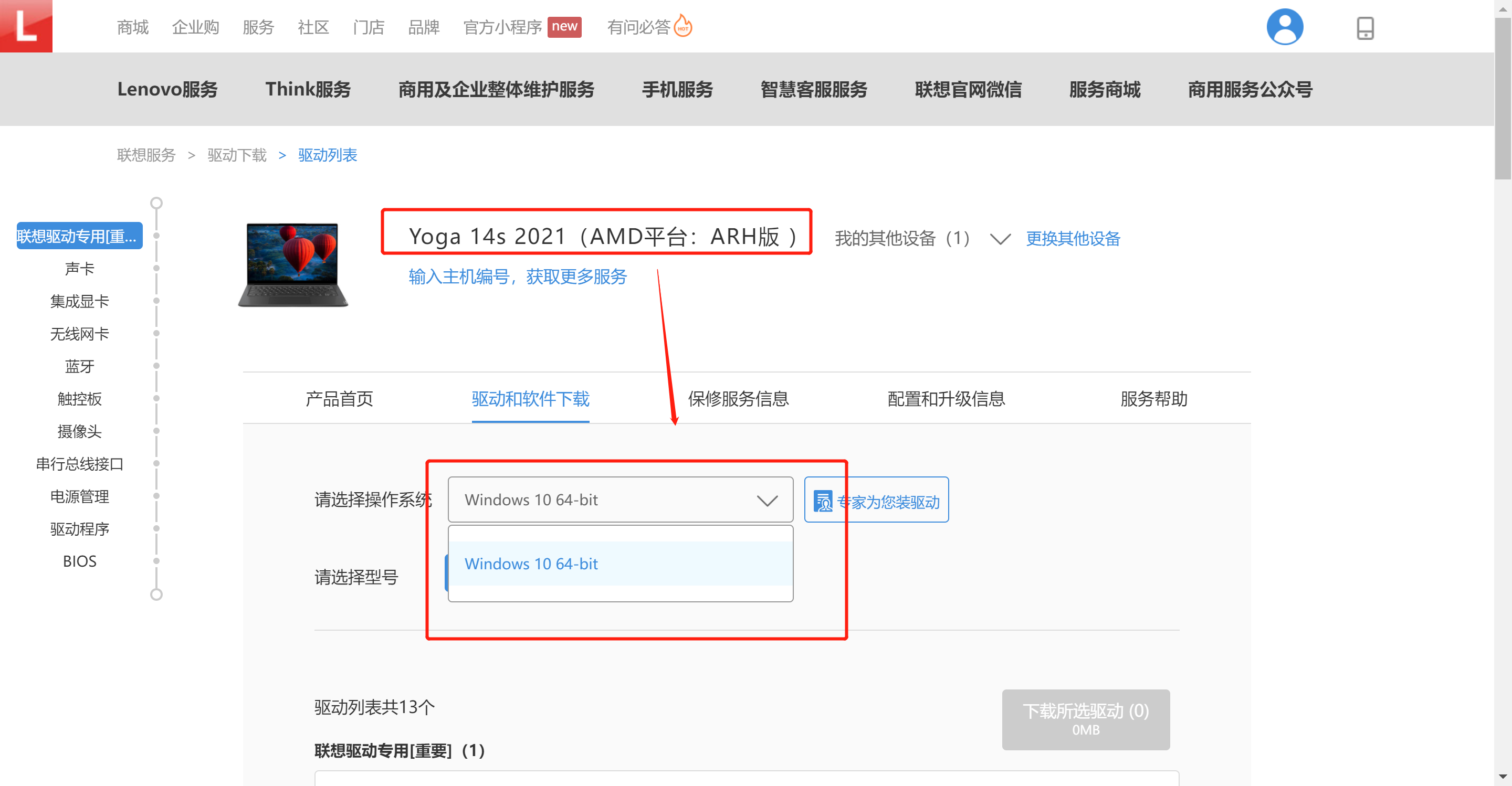
Task: Jump to 集成显卡 driver category
Action: pyautogui.click(x=79, y=301)
